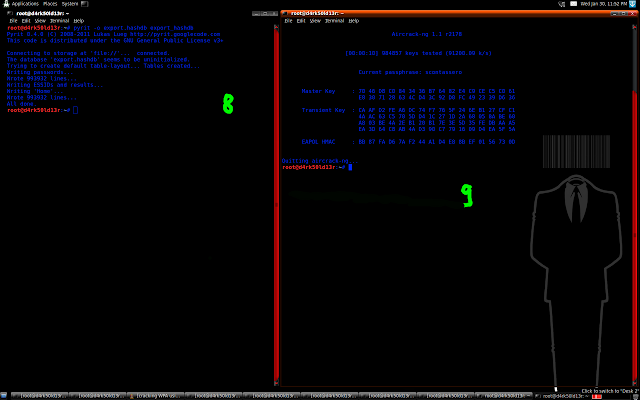Click the blue arrow icon at top-right corner
Screen dimensions: 640x400
[634, 4]
